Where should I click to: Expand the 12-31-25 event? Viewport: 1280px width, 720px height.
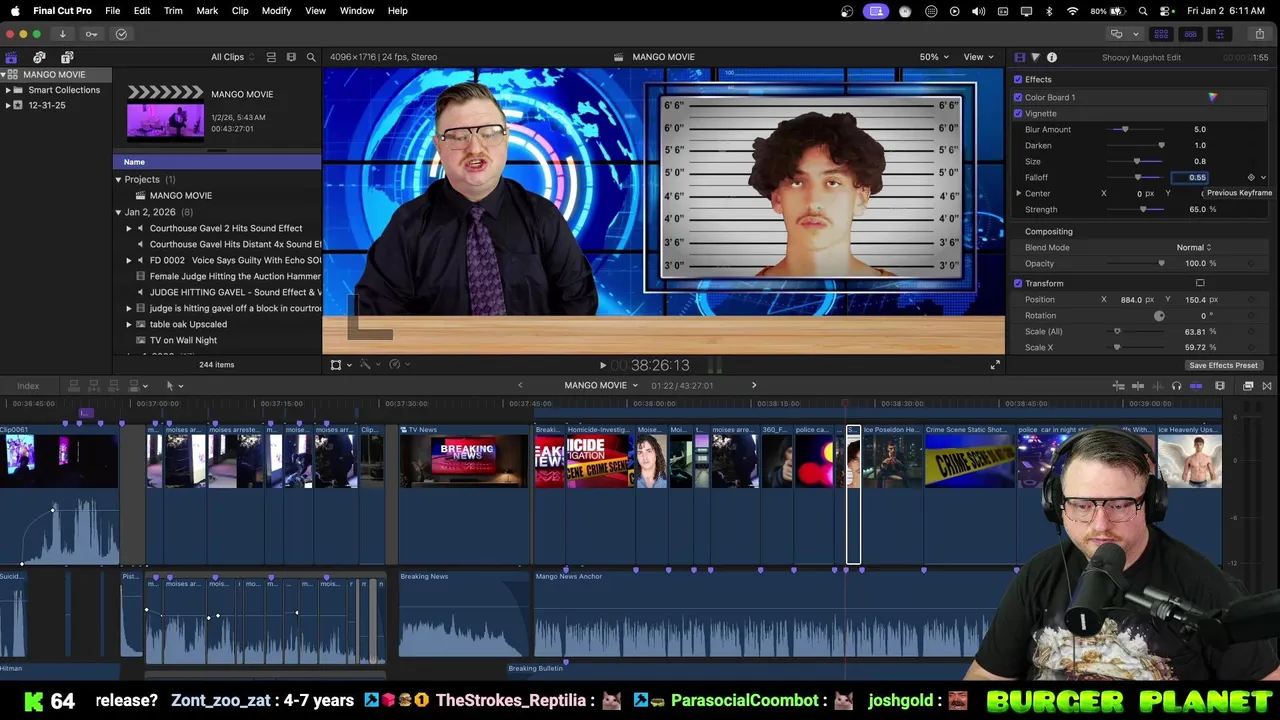[x=8, y=105]
